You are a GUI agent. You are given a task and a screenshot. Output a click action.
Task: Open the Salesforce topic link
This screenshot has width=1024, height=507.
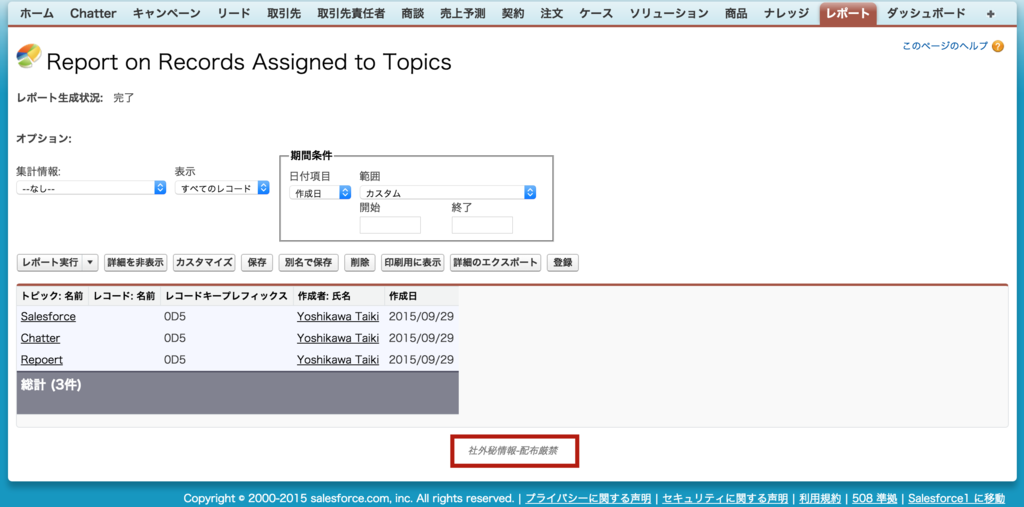coord(48,316)
